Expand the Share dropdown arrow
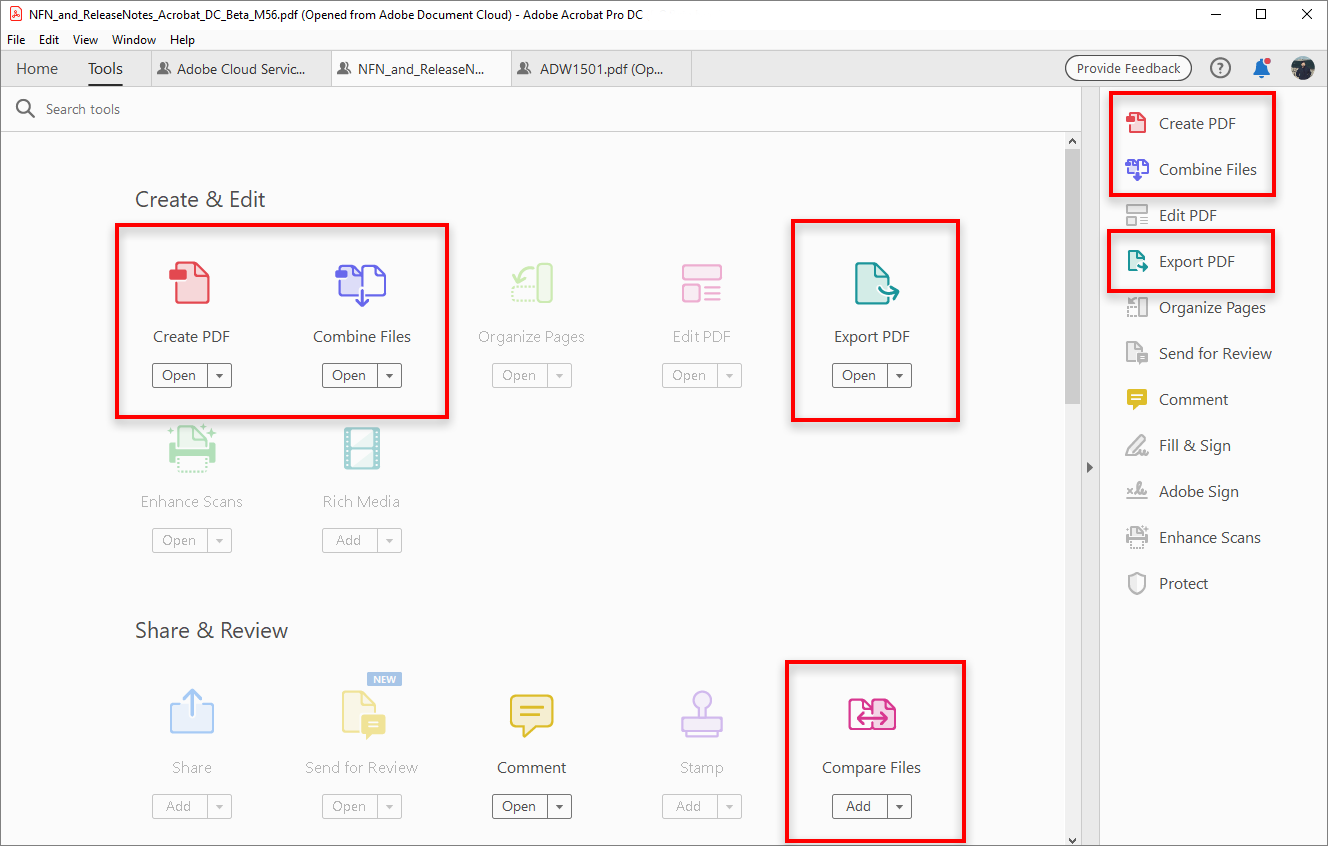Screen dimensions: 1328x846 [x=220, y=806]
